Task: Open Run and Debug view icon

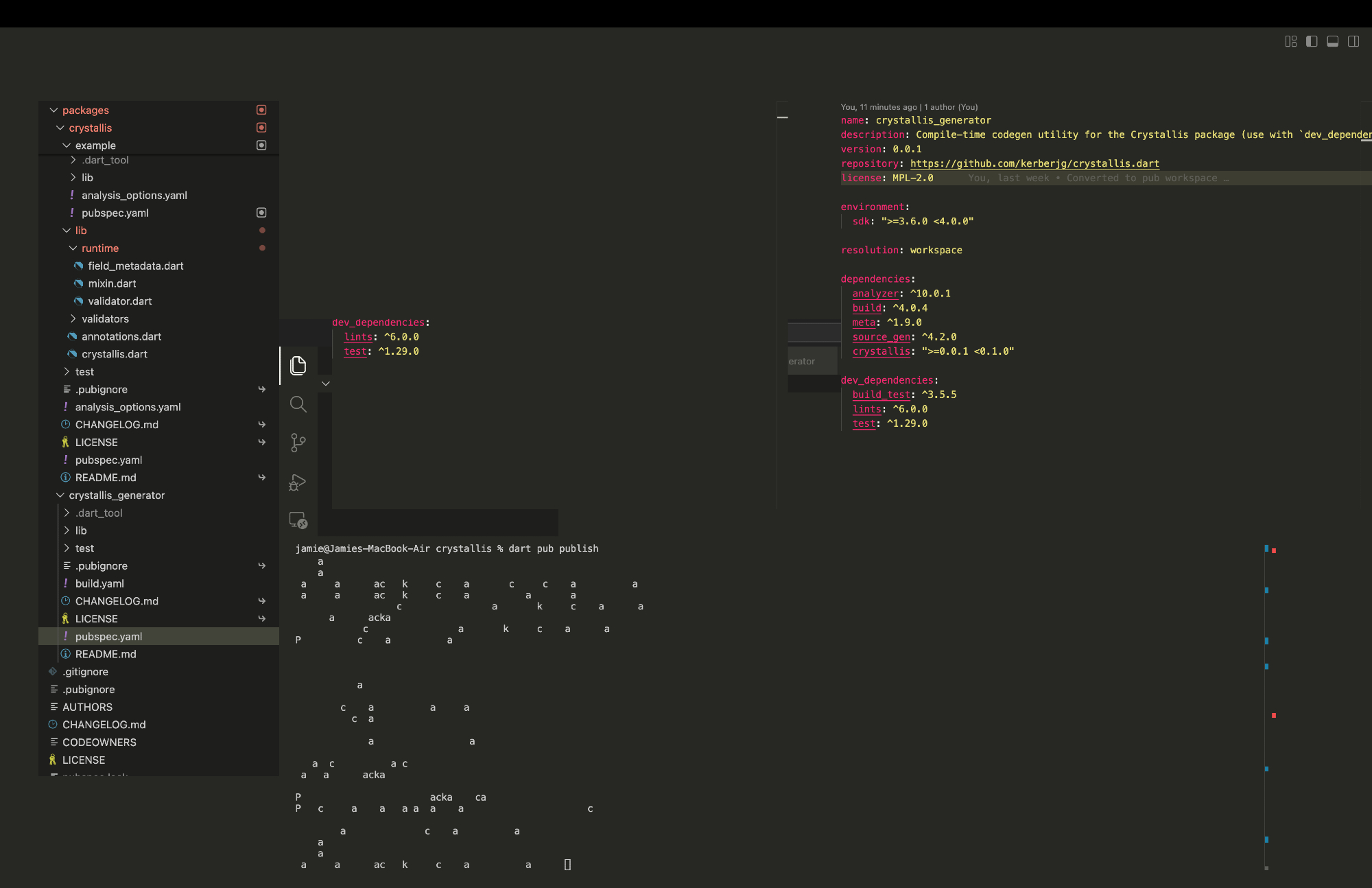Action: pos(298,482)
